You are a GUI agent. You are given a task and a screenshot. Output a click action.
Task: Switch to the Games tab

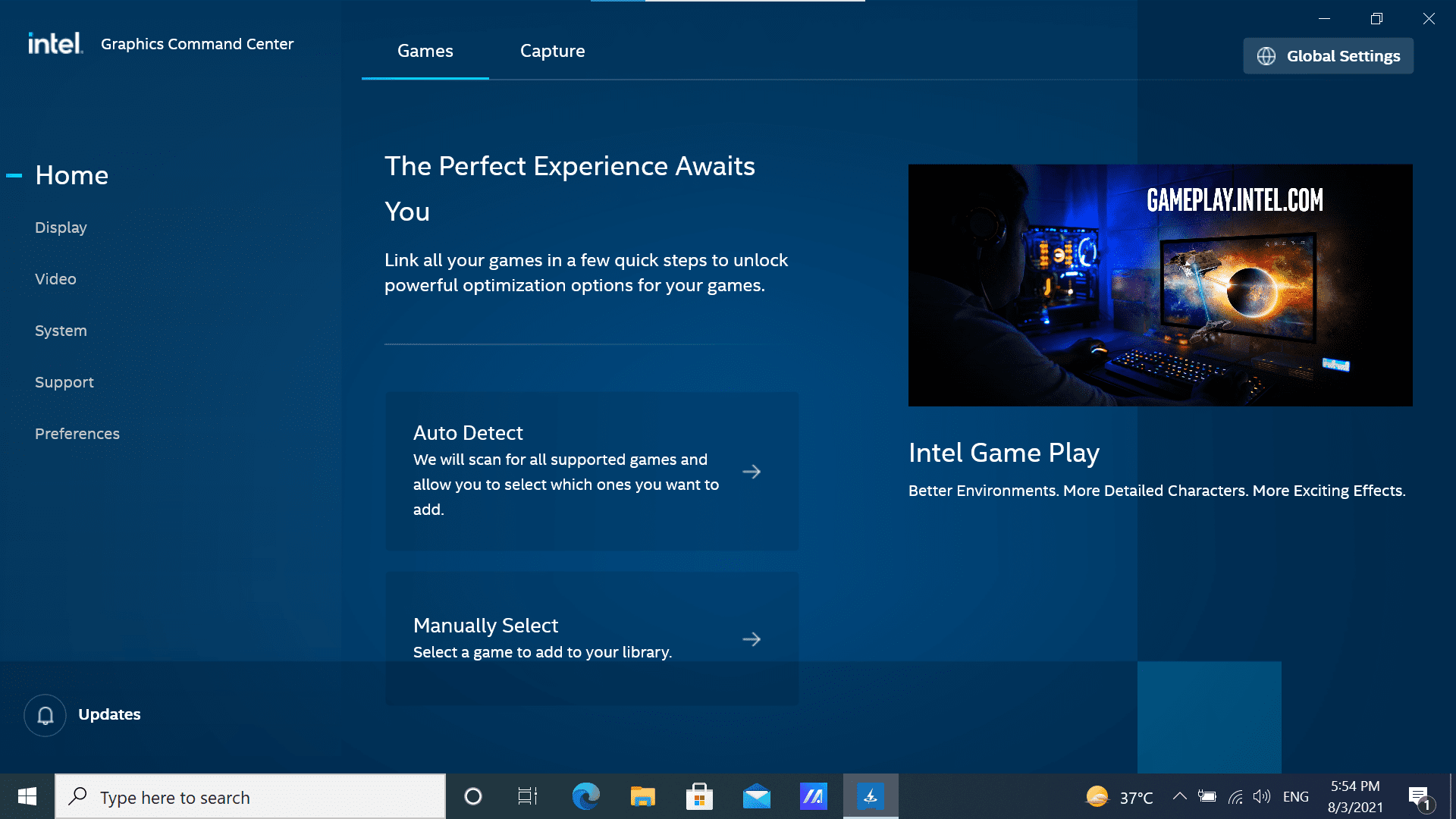click(x=425, y=51)
